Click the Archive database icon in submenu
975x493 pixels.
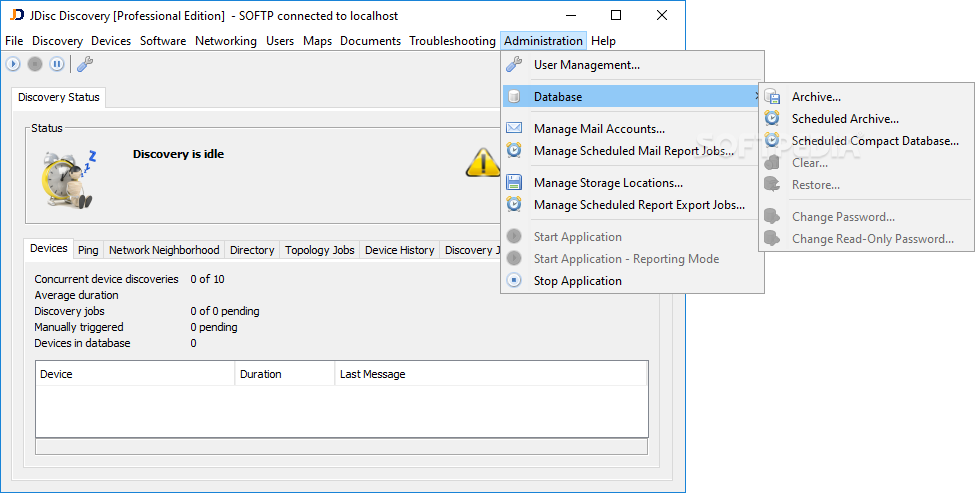click(x=772, y=96)
